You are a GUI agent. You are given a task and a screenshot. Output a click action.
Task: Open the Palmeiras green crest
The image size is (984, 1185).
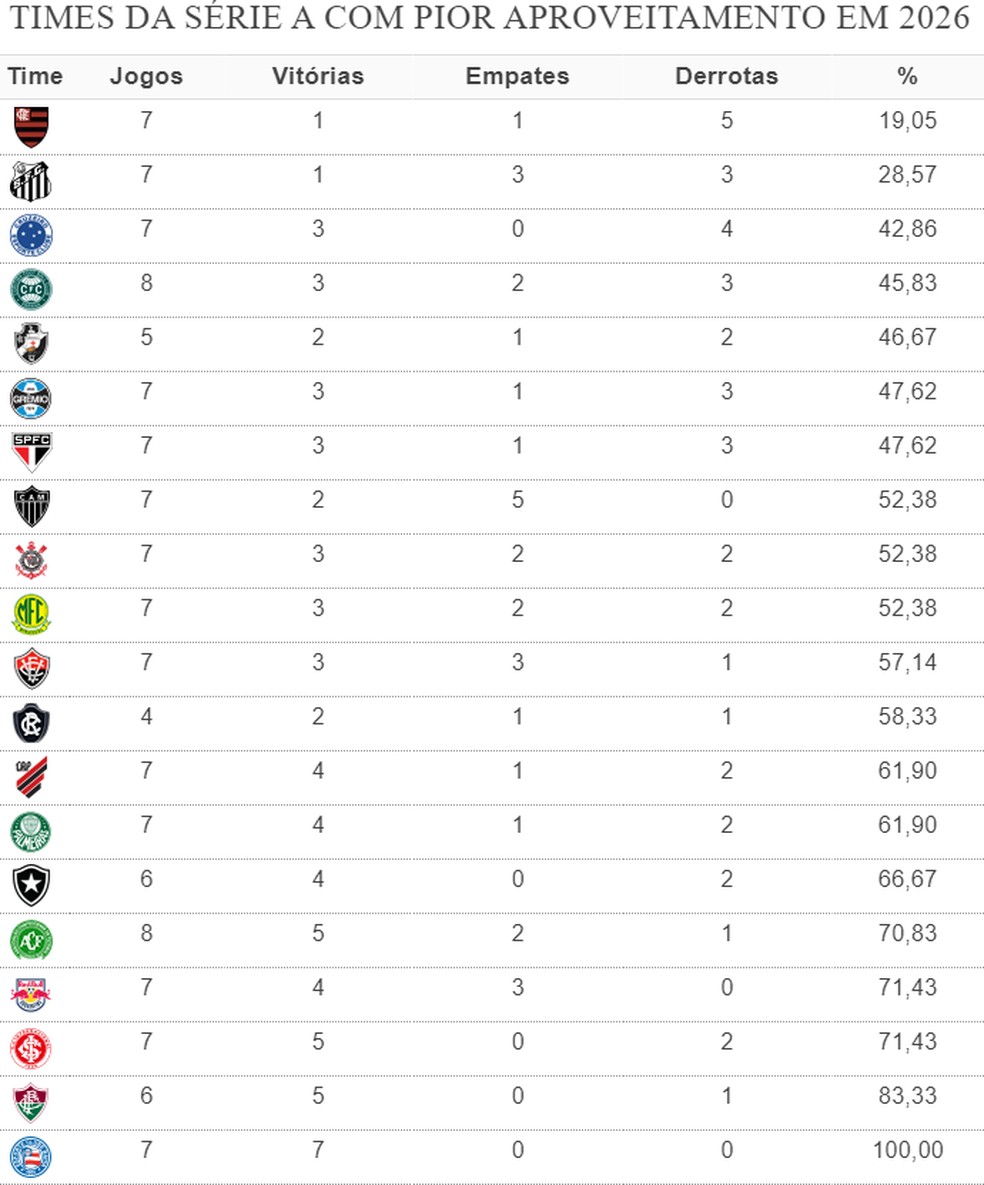(x=31, y=831)
